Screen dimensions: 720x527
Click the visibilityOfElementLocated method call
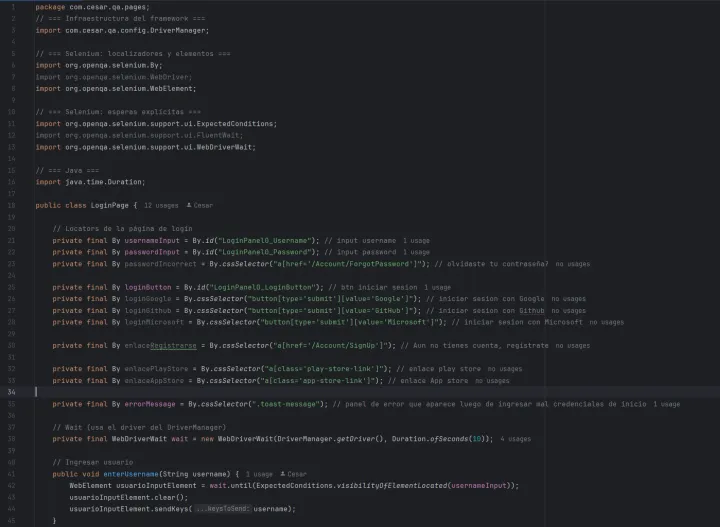pyautogui.click(x=392, y=486)
